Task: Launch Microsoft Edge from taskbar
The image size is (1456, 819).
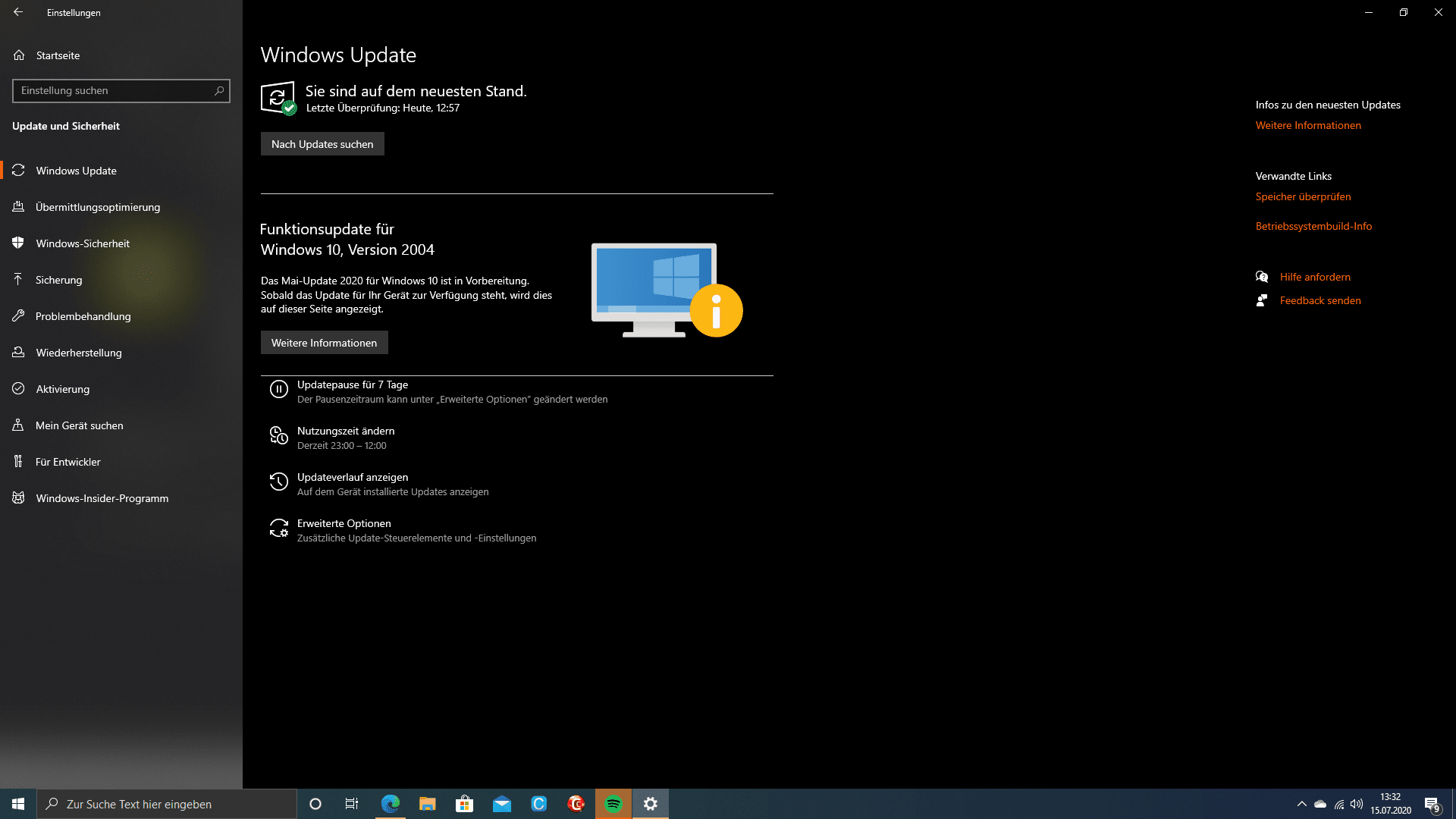Action: [x=391, y=804]
